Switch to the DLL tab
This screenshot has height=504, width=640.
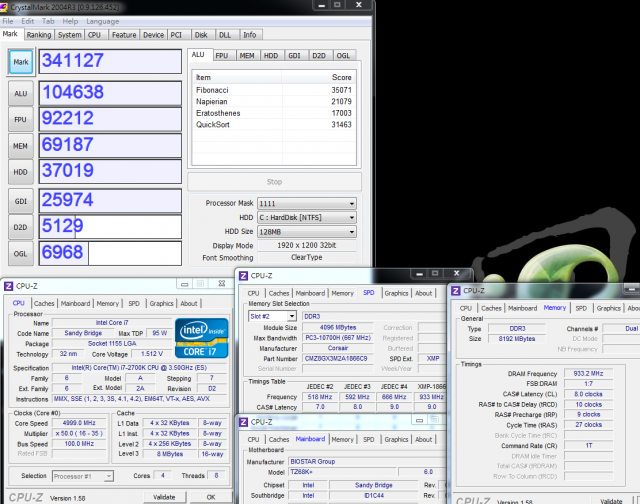tap(225, 35)
